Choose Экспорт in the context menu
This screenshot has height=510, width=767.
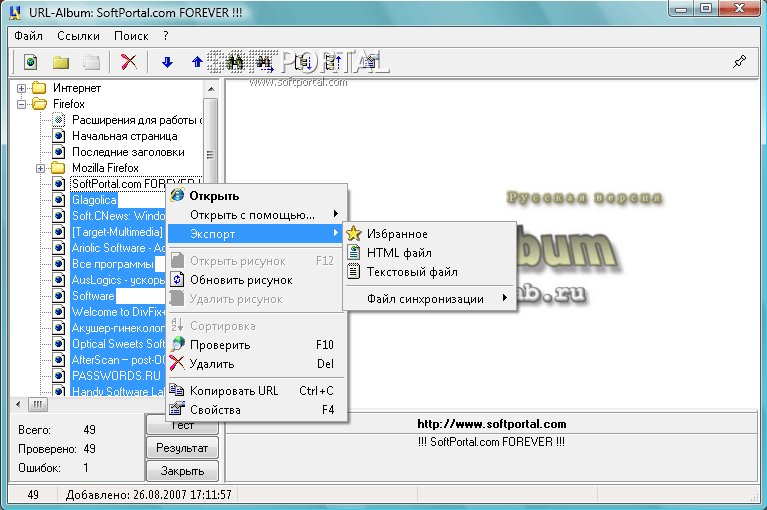257,234
